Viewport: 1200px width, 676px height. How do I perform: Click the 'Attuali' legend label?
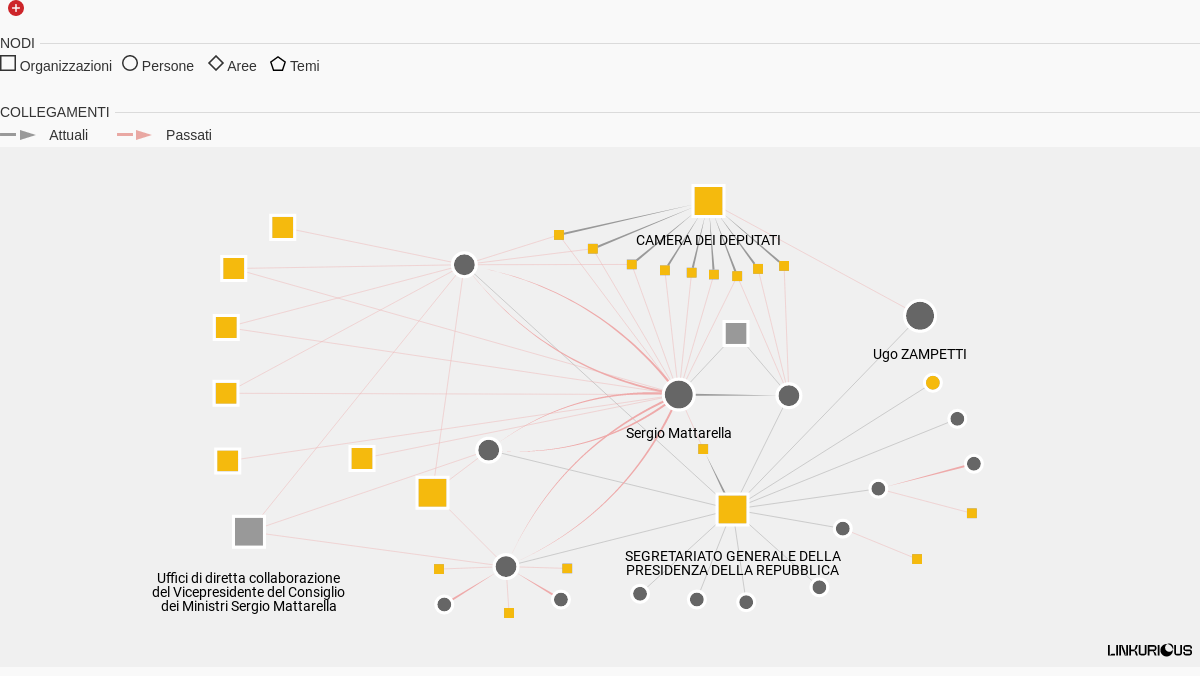69,135
